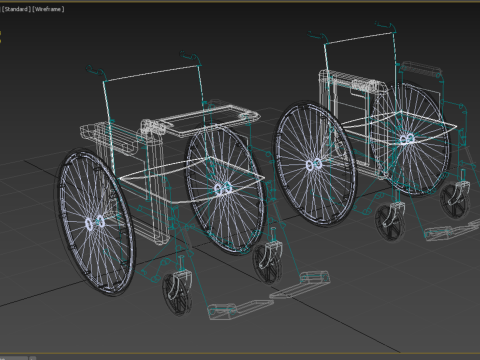The height and width of the screenshot is (360, 480).
Task: Select the front-left caster wheel of the left wheelchair
Action: point(178,293)
